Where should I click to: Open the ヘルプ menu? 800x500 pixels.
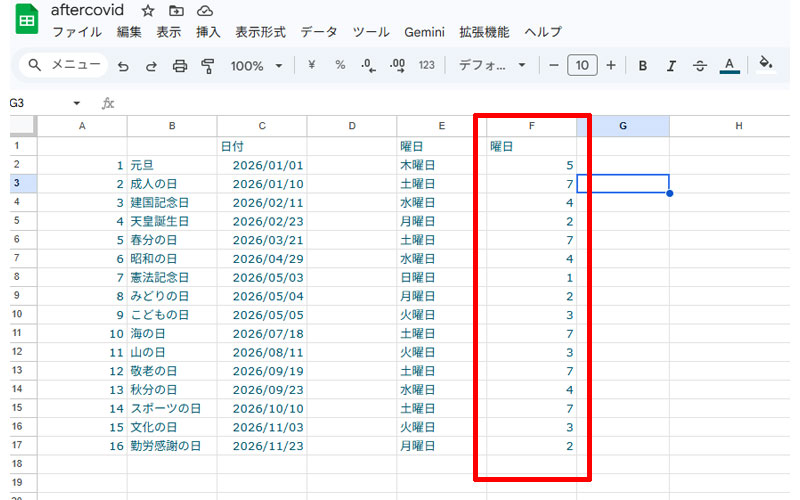543,32
